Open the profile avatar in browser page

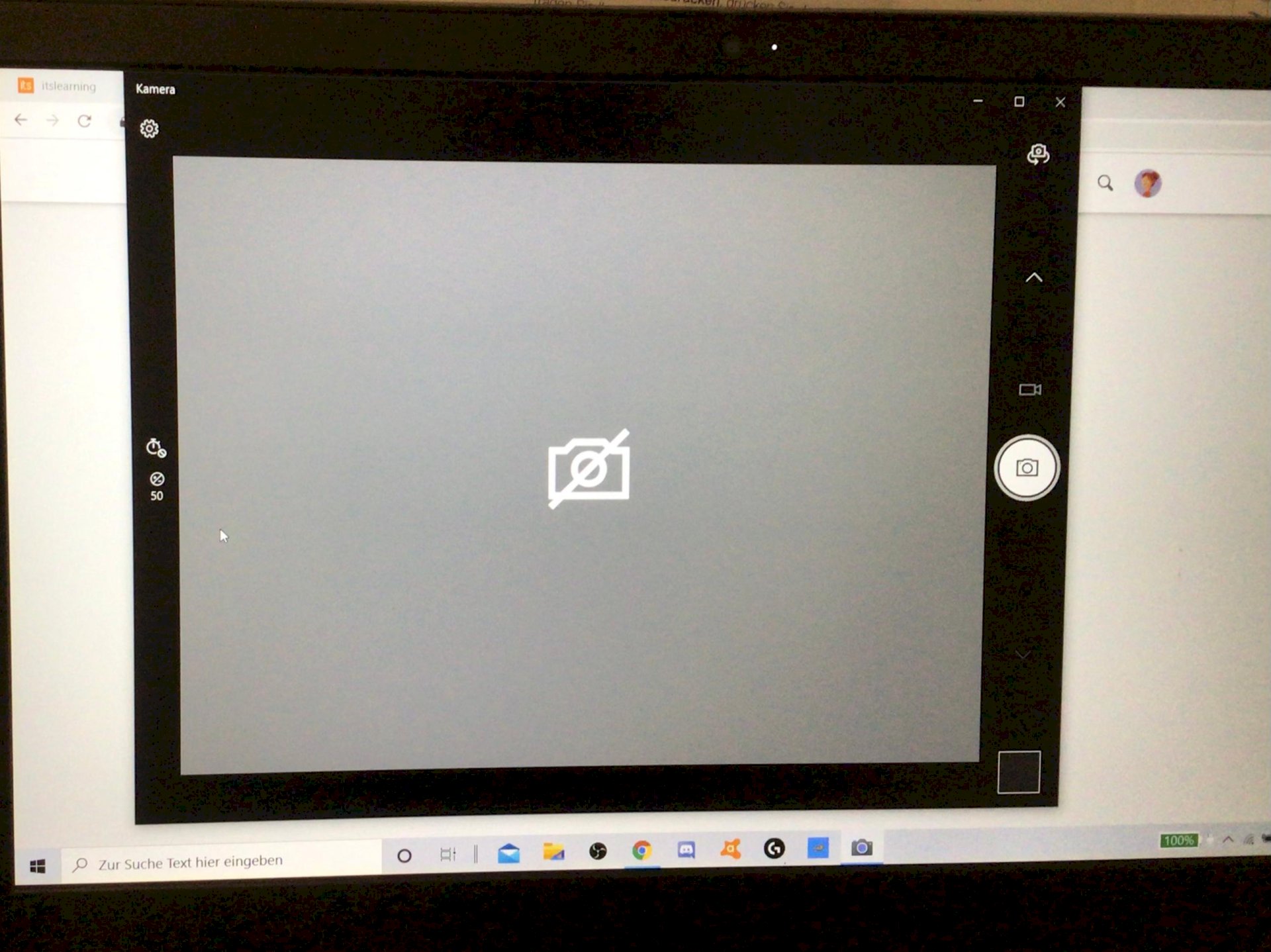tap(1148, 183)
